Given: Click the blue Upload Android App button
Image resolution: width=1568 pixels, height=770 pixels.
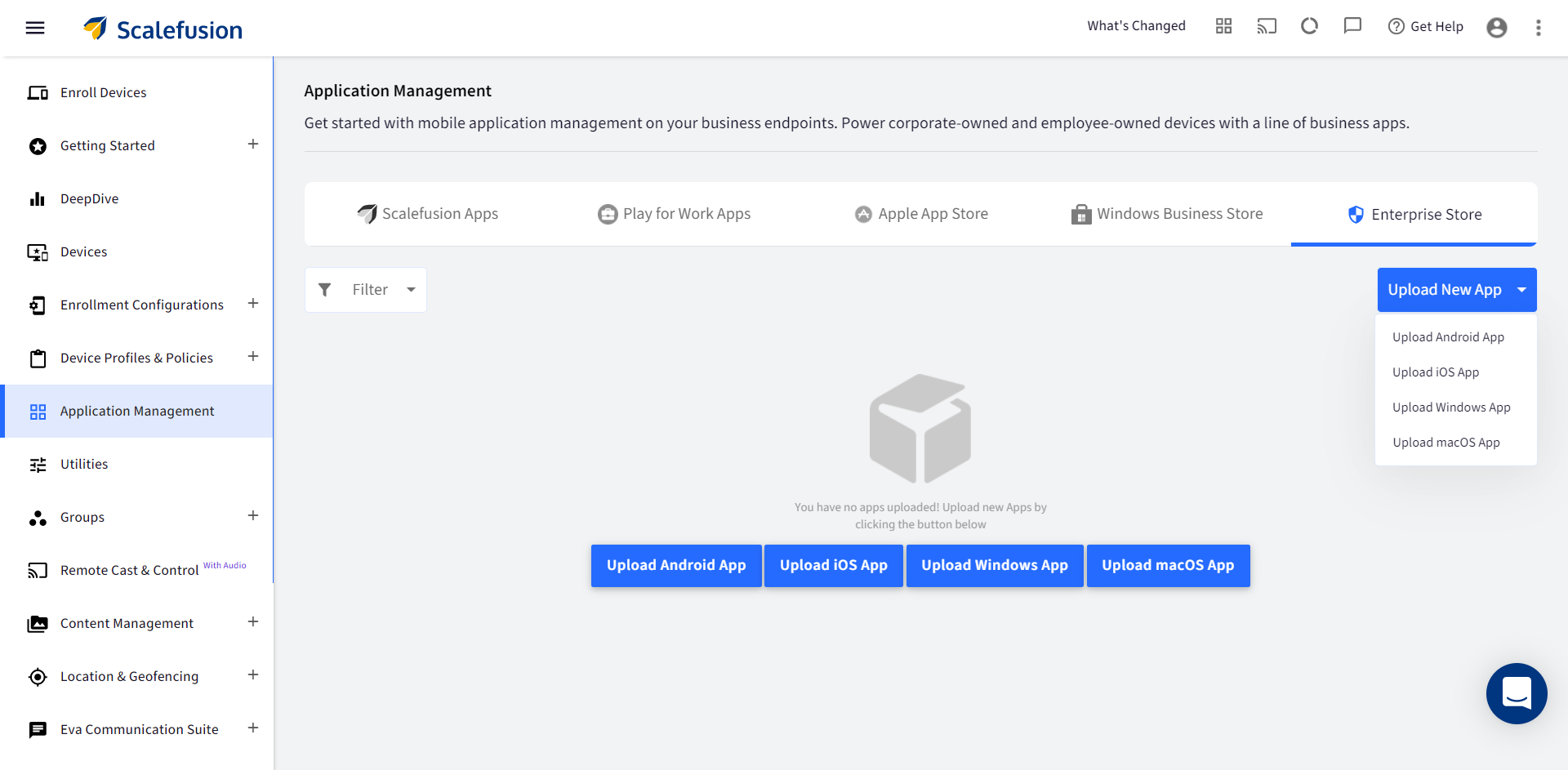Looking at the screenshot, I should point(676,566).
